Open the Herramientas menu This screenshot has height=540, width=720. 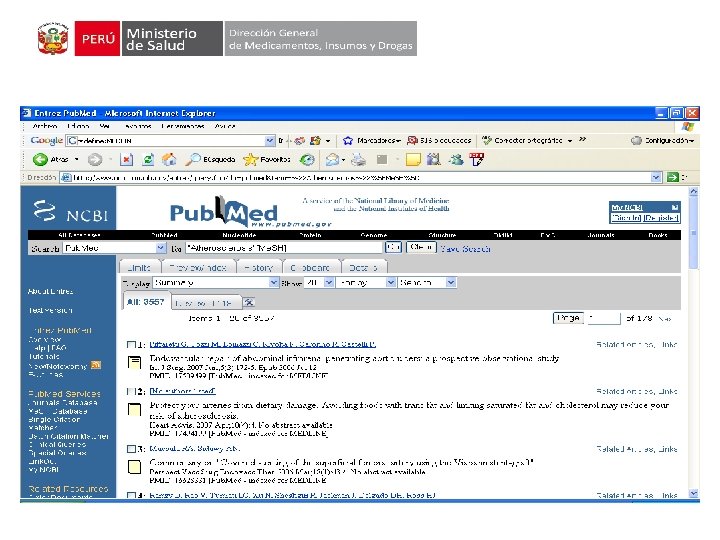pyautogui.click(x=182, y=126)
